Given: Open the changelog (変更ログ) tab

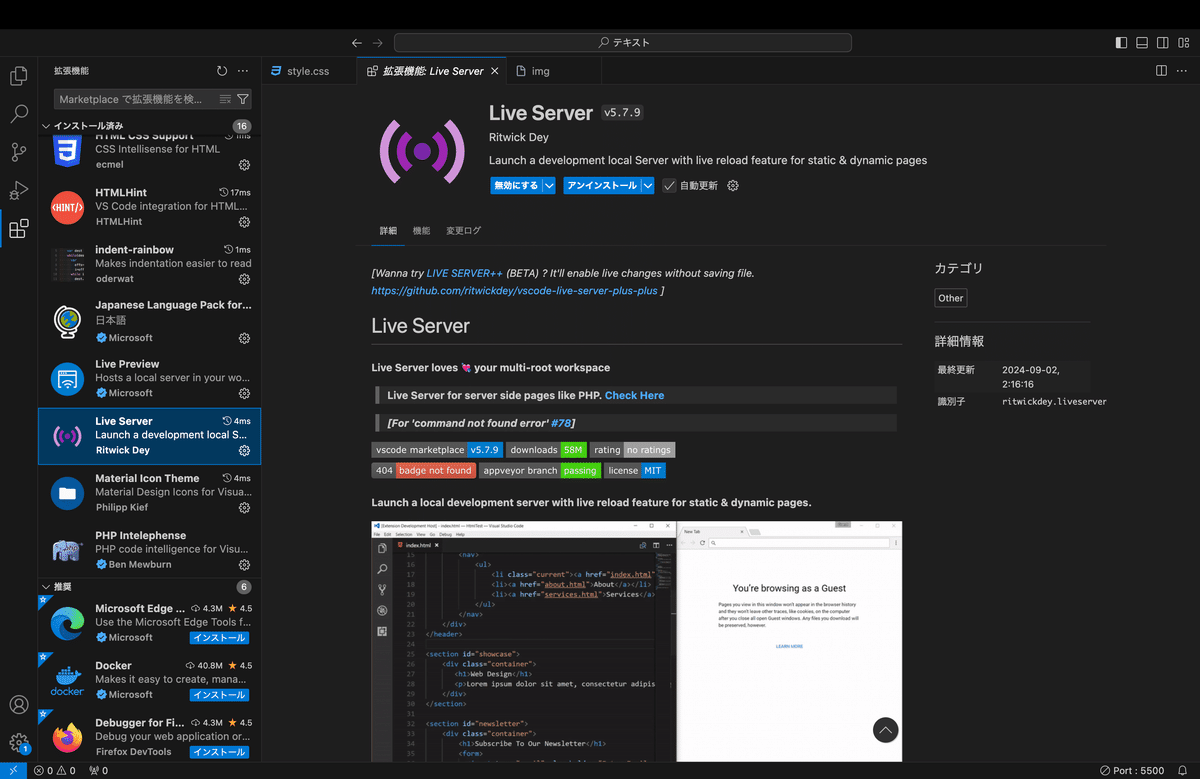Looking at the screenshot, I should pos(463,231).
